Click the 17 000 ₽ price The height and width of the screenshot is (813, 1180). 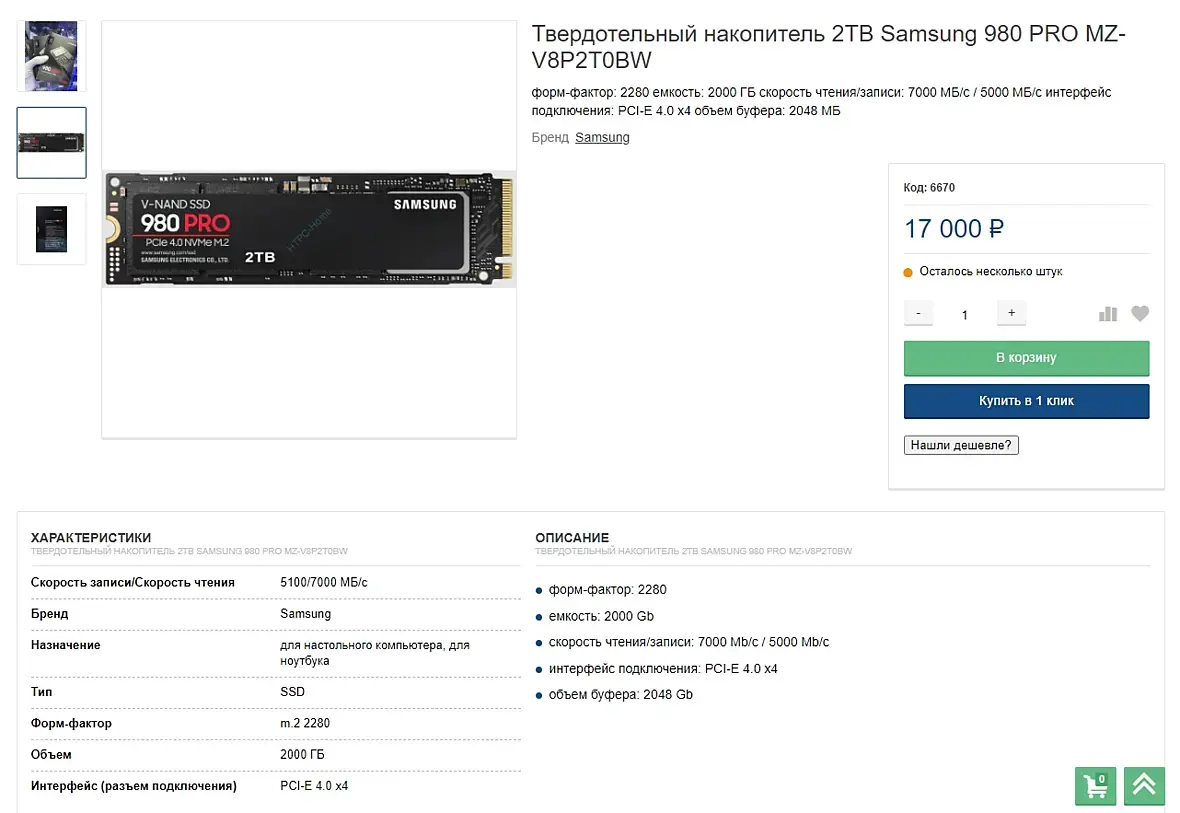pos(953,229)
